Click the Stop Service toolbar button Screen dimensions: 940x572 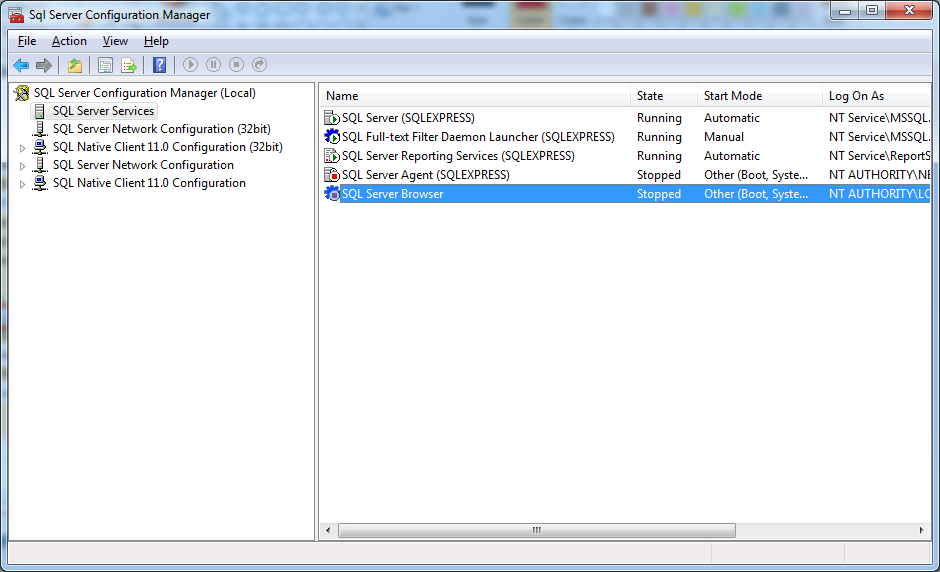pyautogui.click(x=237, y=65)
